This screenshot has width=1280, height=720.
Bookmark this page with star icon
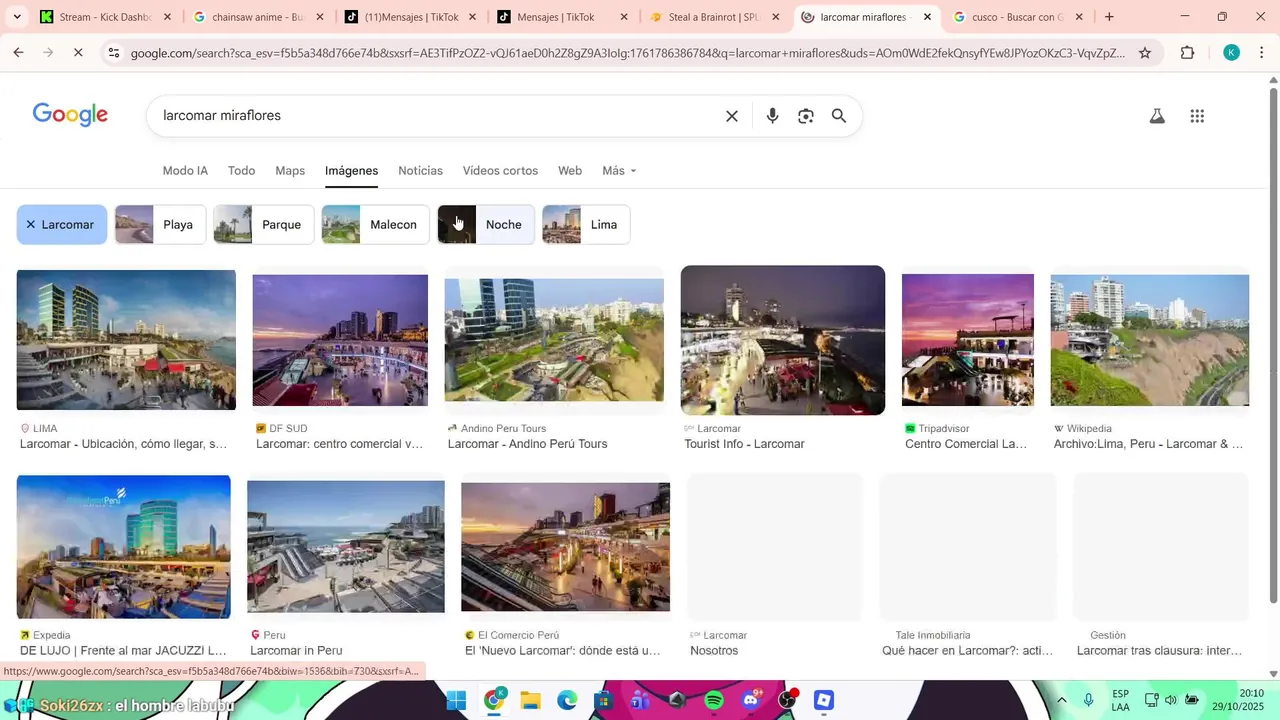(1145, 53)
